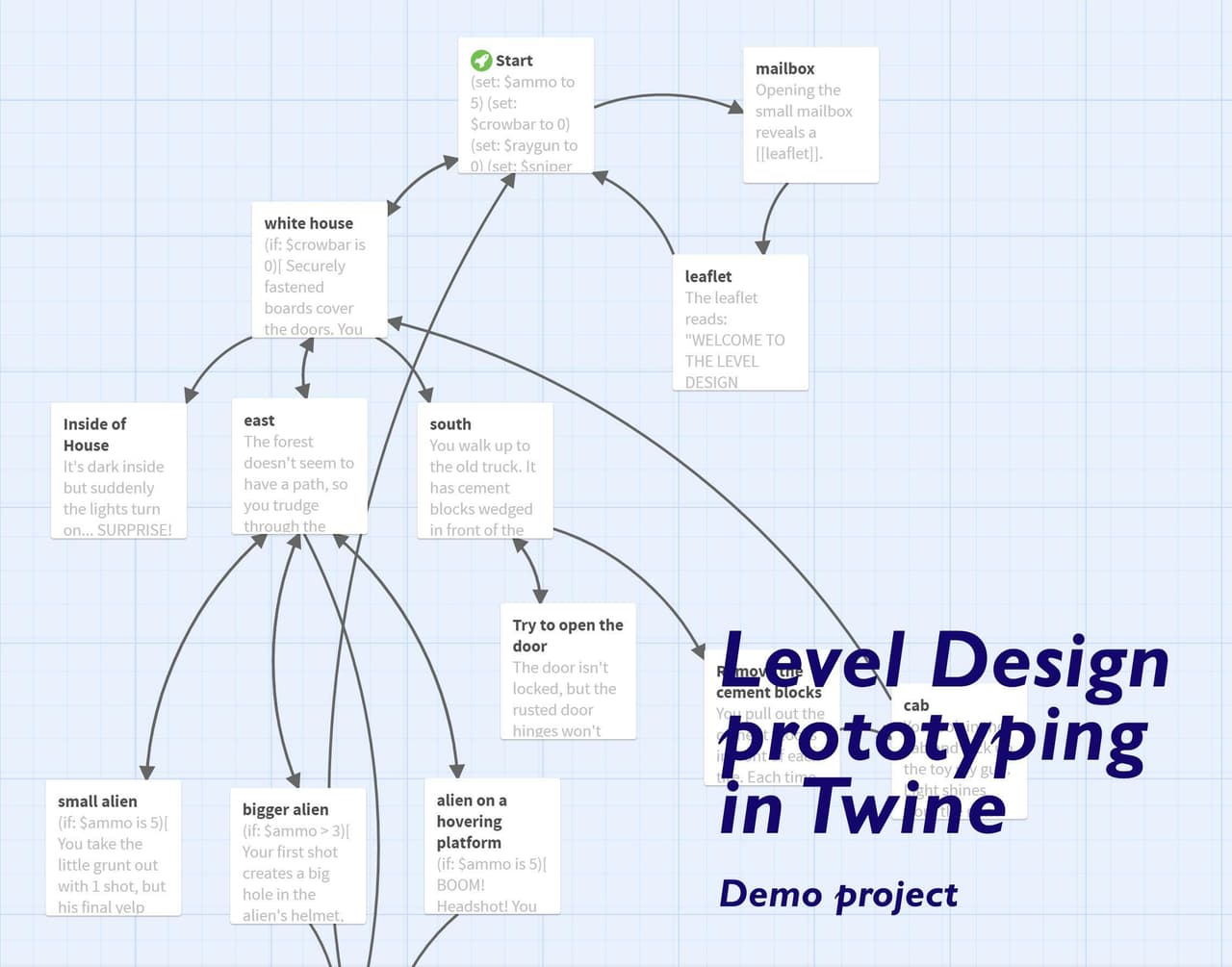Click the 'leaflet' passage title text

click(708, 276)
